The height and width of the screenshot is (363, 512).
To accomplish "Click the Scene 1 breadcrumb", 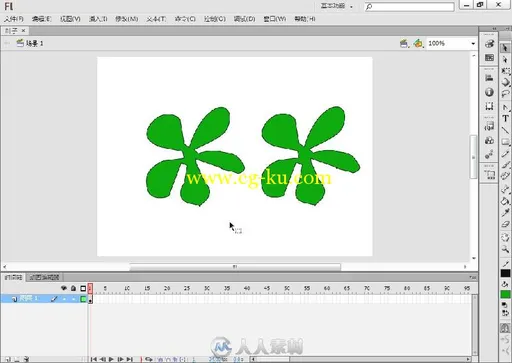I will (x=30, y=43).
